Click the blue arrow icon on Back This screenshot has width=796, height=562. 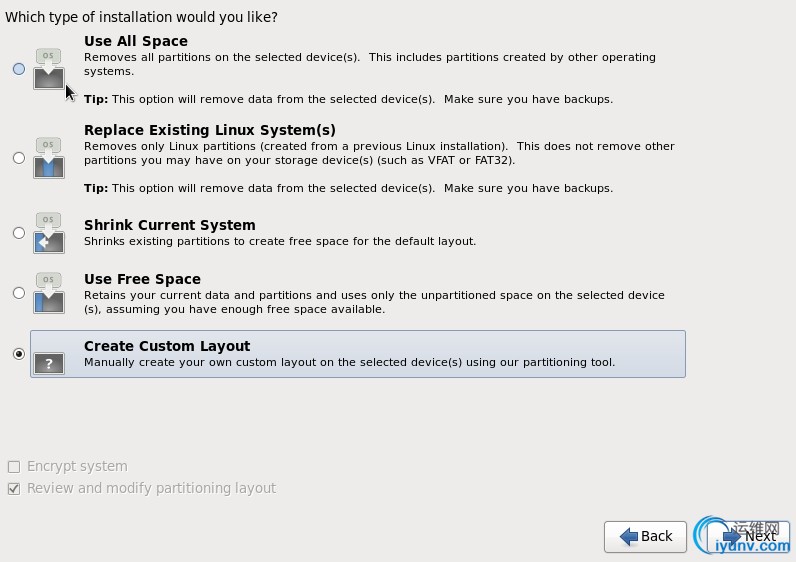tap(629, 537)
